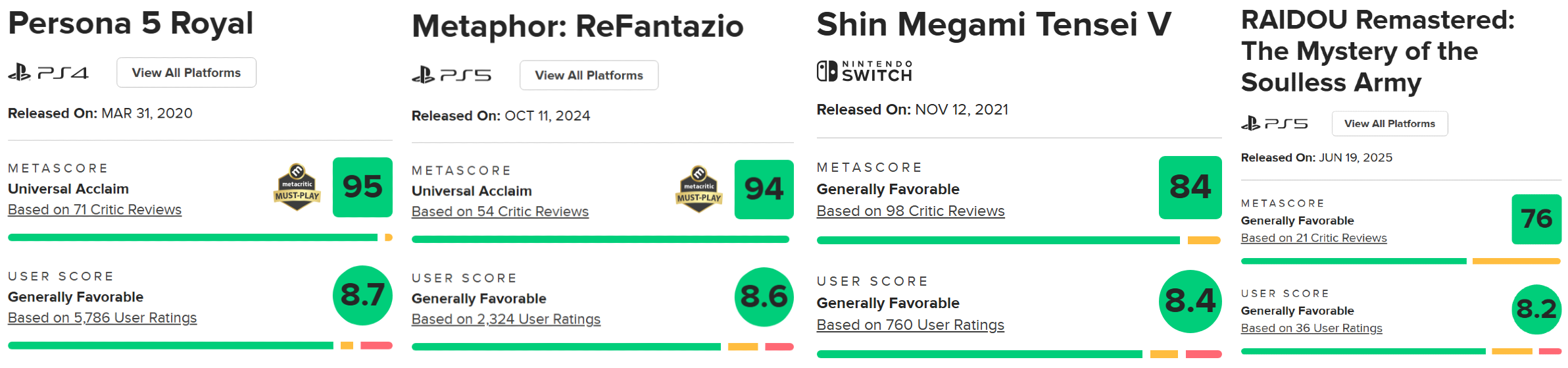Screen dimensions: 1568x368
Task: Click the Nintendo Switch logo for Shin Megami Tensei V
Action: 864,71
